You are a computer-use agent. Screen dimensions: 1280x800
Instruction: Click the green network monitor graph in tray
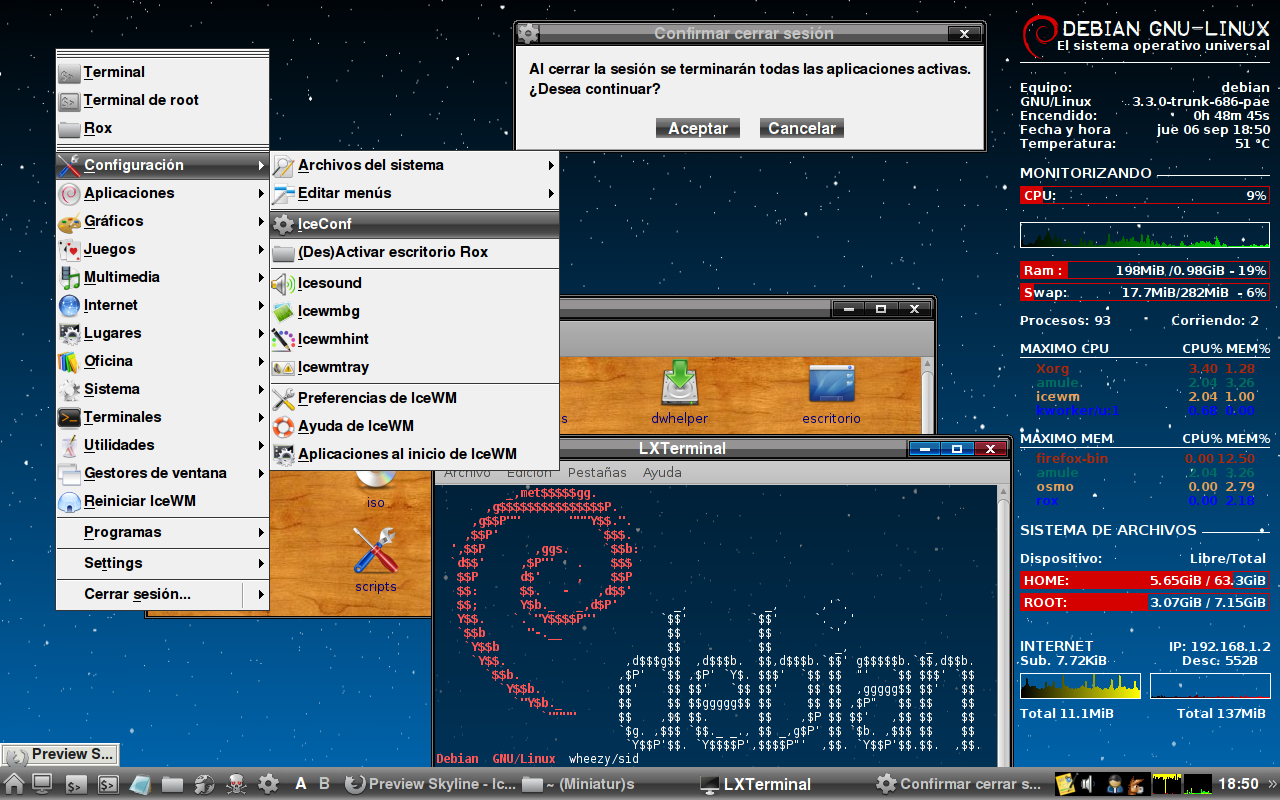coord(1198,784)
